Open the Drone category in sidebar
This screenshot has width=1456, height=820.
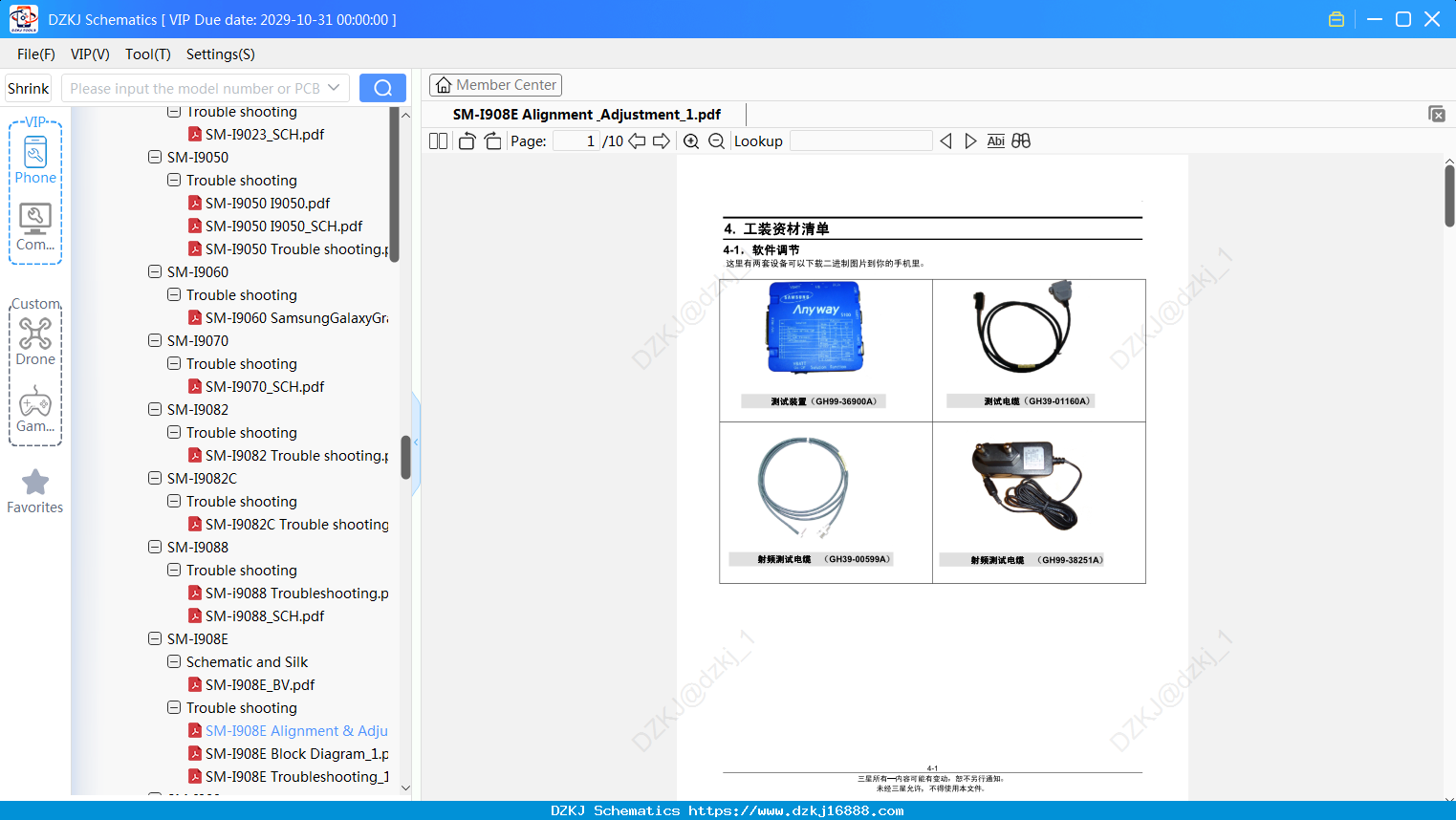(35, 342)
